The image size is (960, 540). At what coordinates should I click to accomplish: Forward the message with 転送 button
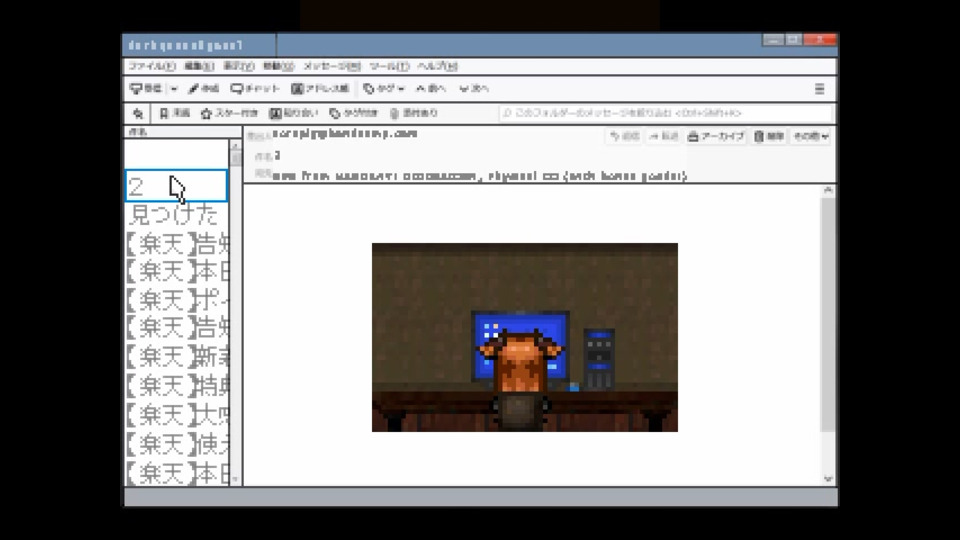coord(664,137)
